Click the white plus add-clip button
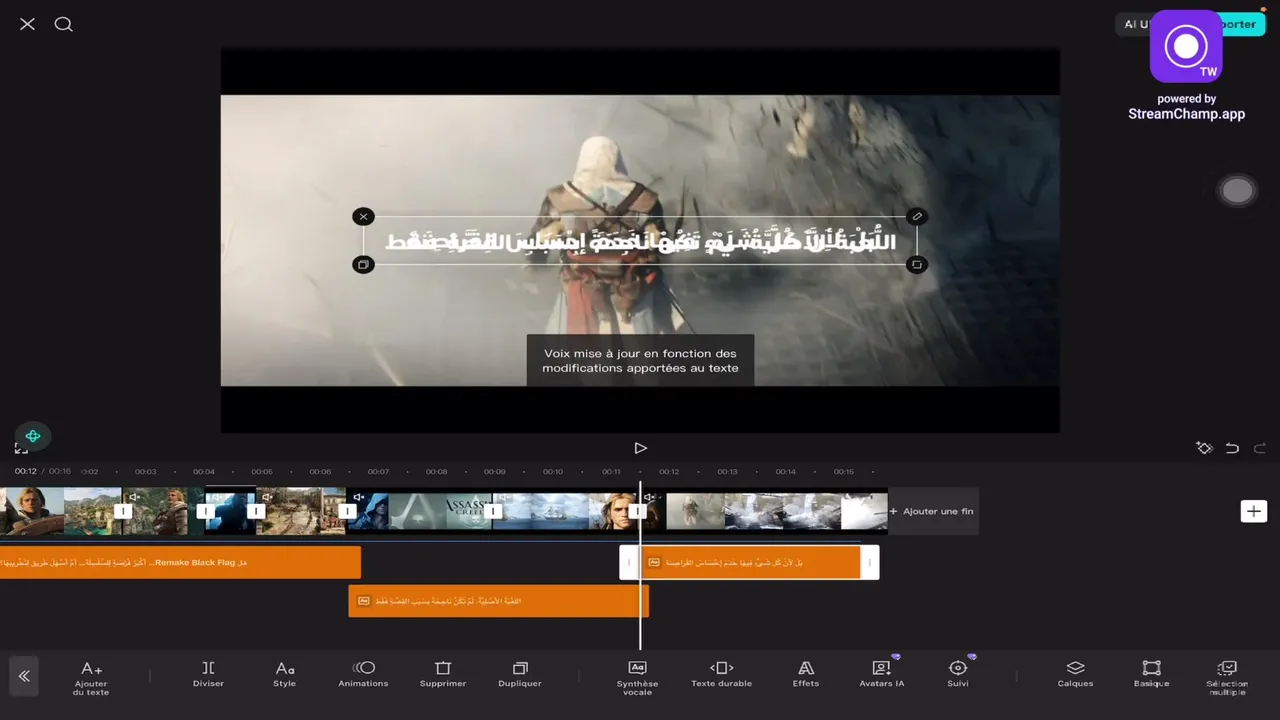The width and height of the screenshot is (1280, 720). tap(1254, 511)
